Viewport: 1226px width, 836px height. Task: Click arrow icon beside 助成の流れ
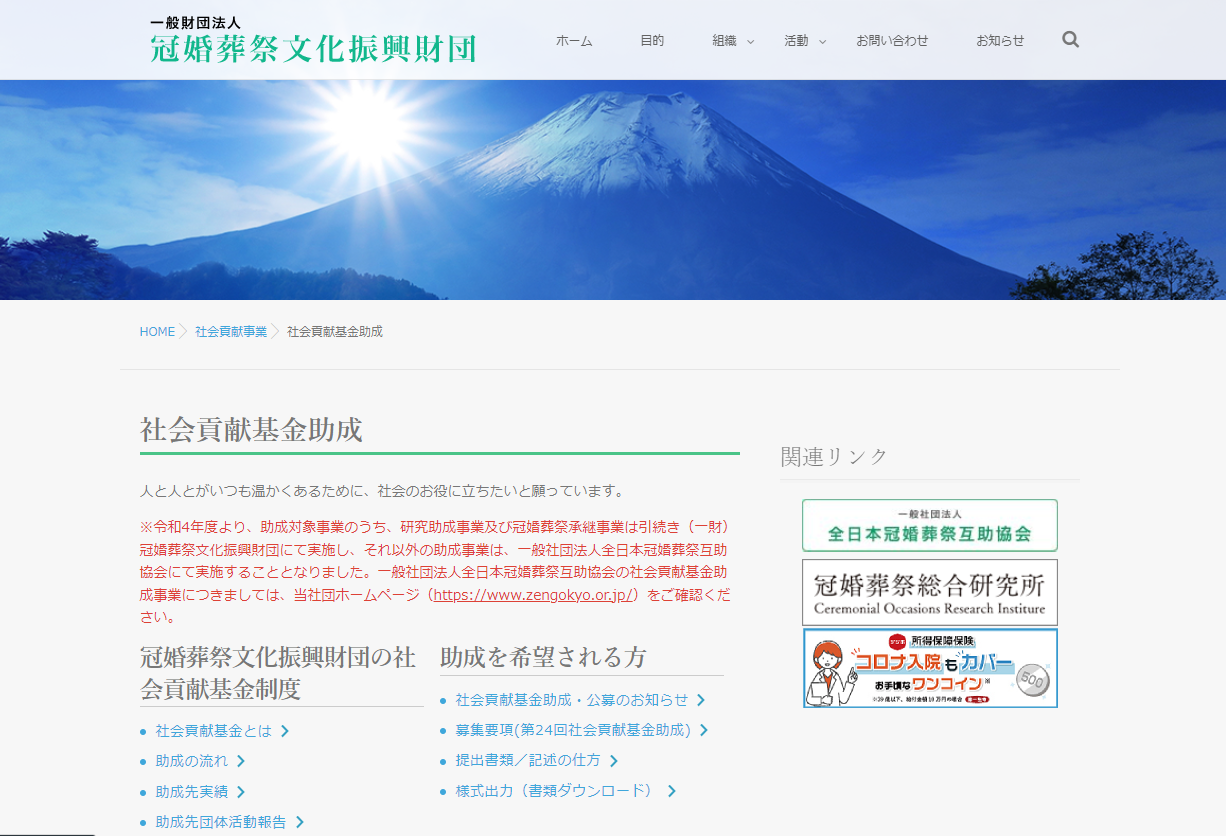(x=241, y=761)
